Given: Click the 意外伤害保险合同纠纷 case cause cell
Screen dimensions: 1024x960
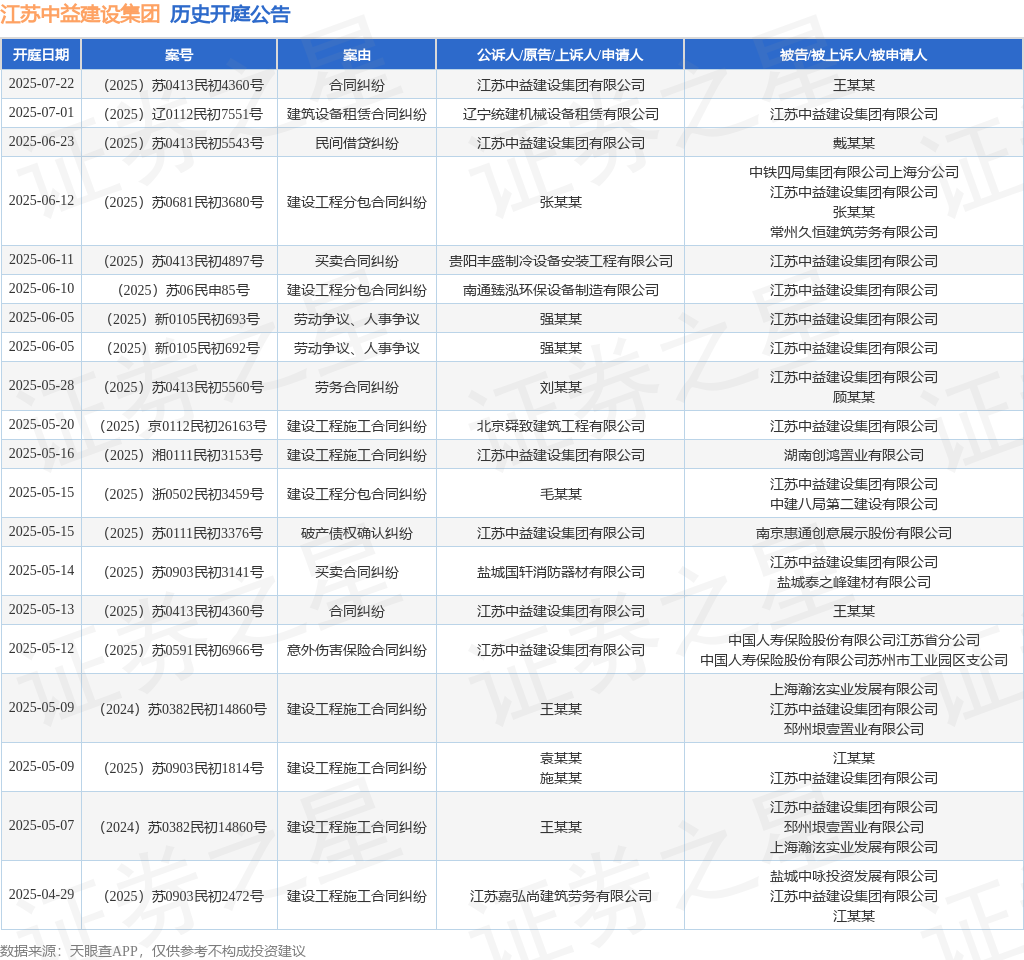Looking at the screenshot, I should click(x=356, y=650).
